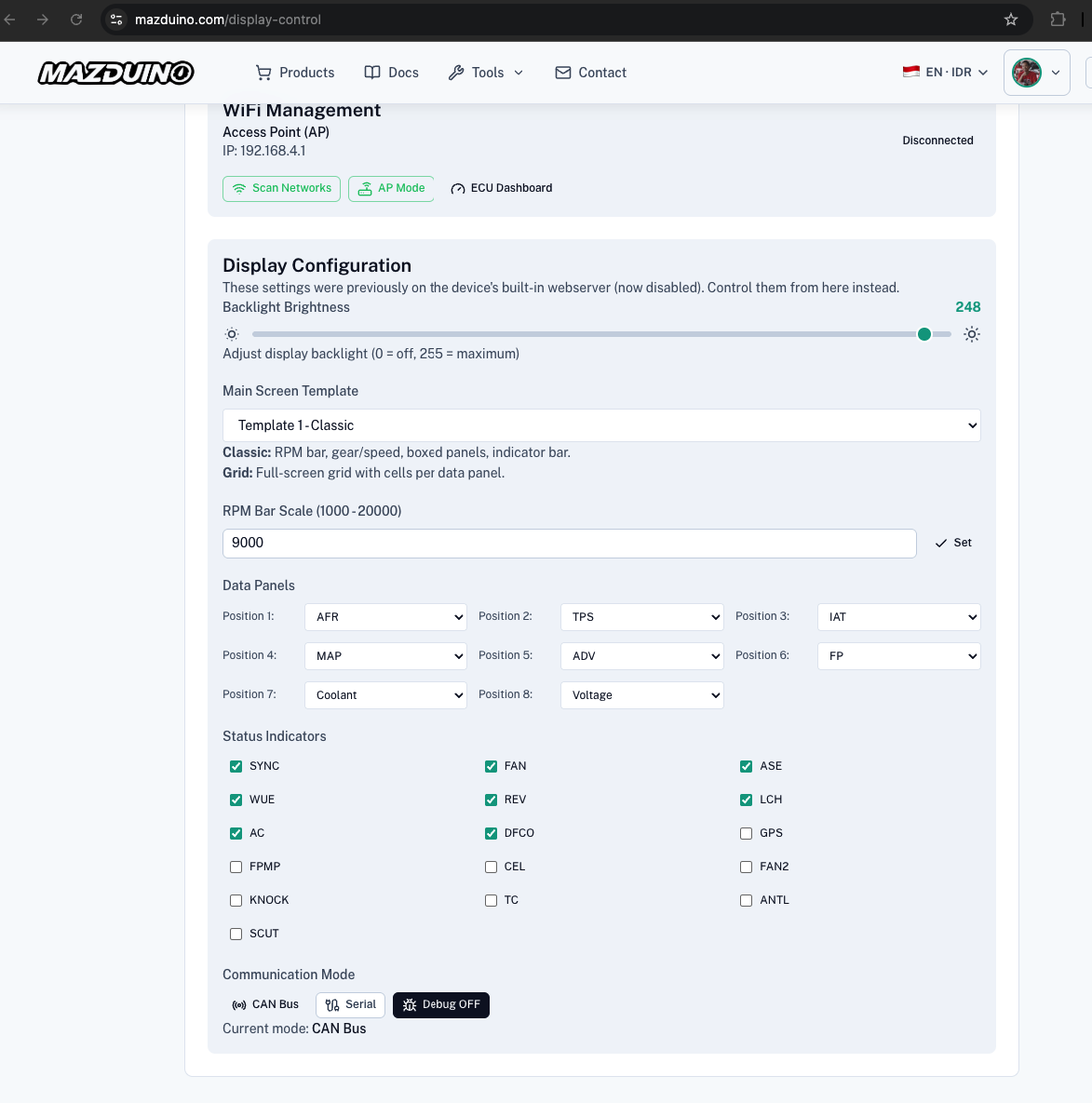1092x1103 pixels.
Task: Click the Mazduino logo
Action: pos(116,73)
